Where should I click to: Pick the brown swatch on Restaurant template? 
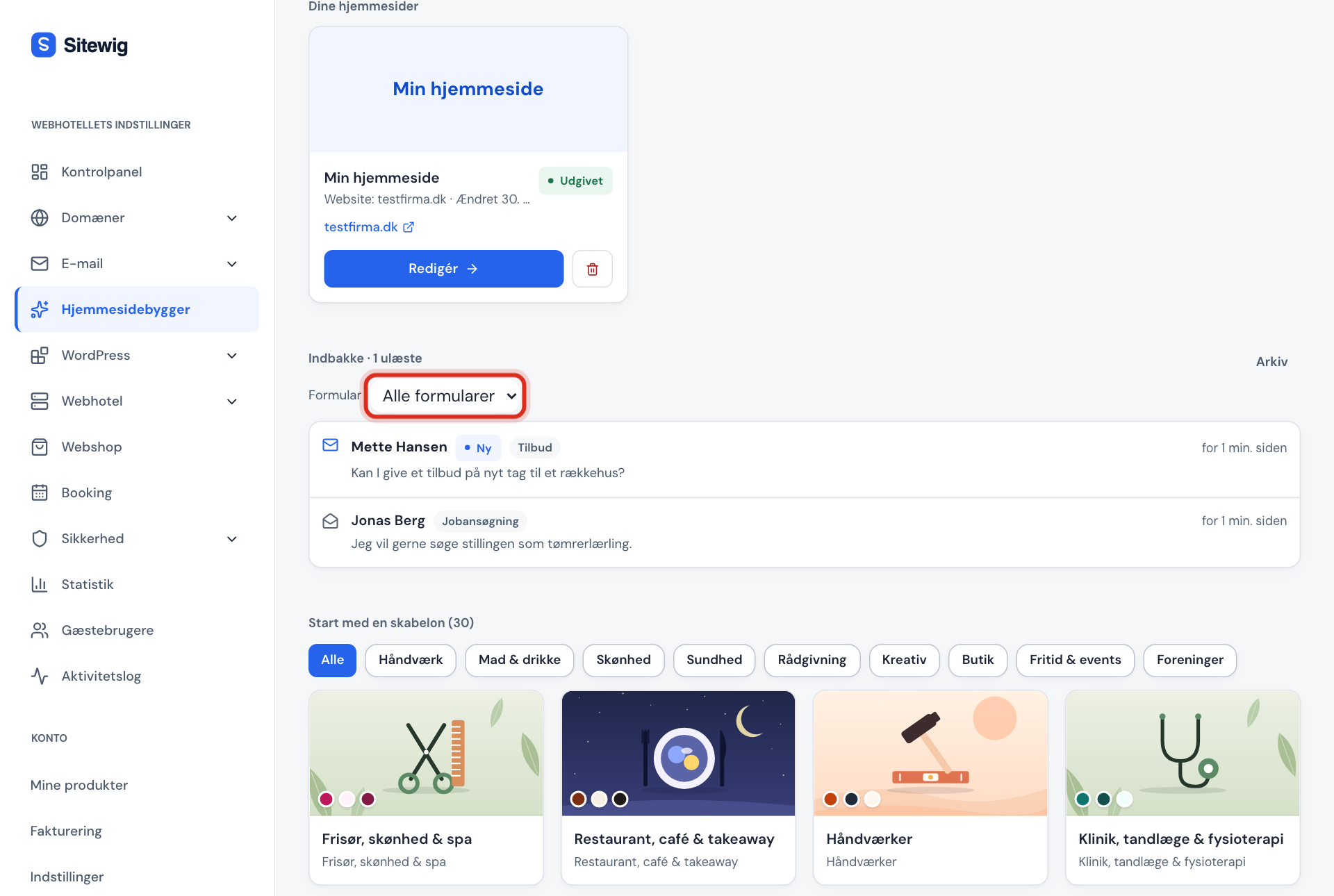point(578,799)
